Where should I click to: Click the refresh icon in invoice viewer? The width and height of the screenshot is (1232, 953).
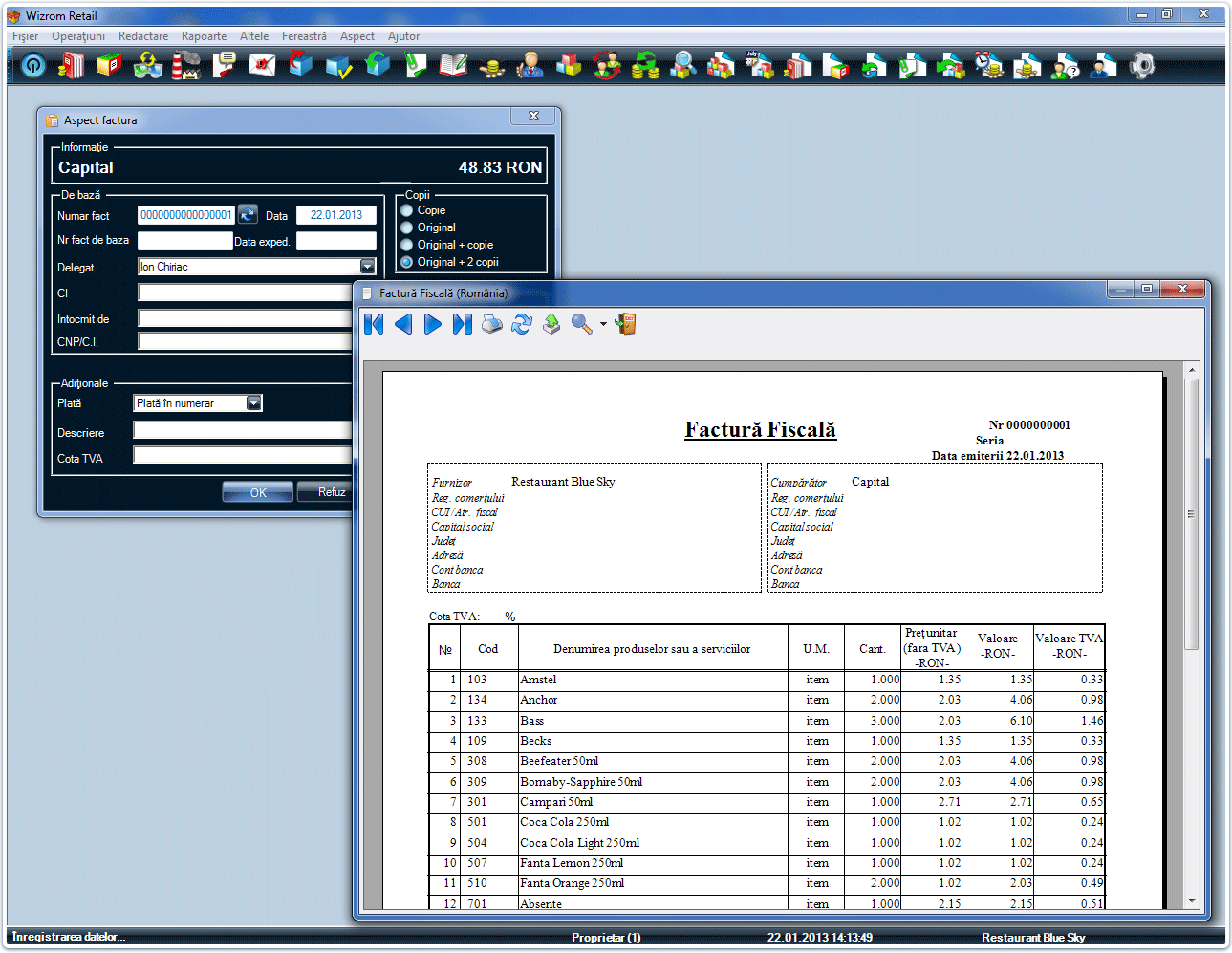(522, 325)
